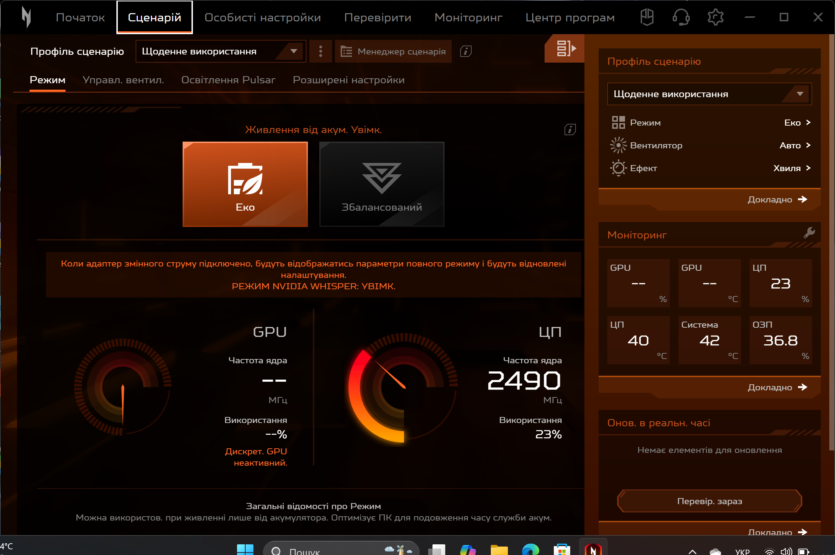Viewport: 835px width, 555px height.
Task: Launch Copilot from the taskbar
Action: click(x=468, y=550)
